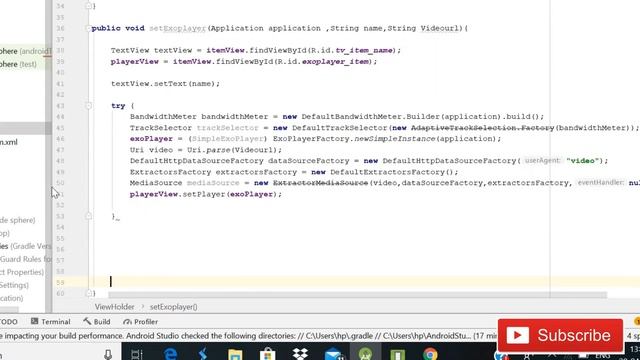Open the blue lightning app in the taskbar

(202, 353)
